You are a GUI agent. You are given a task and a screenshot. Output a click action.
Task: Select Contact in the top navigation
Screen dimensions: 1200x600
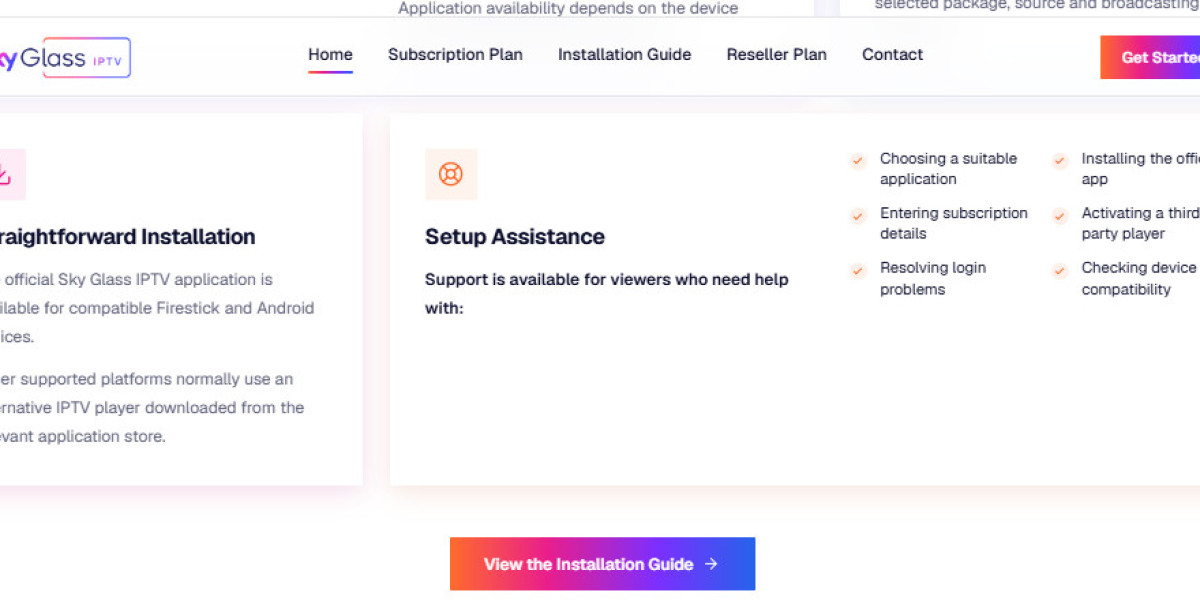(893, 55)
